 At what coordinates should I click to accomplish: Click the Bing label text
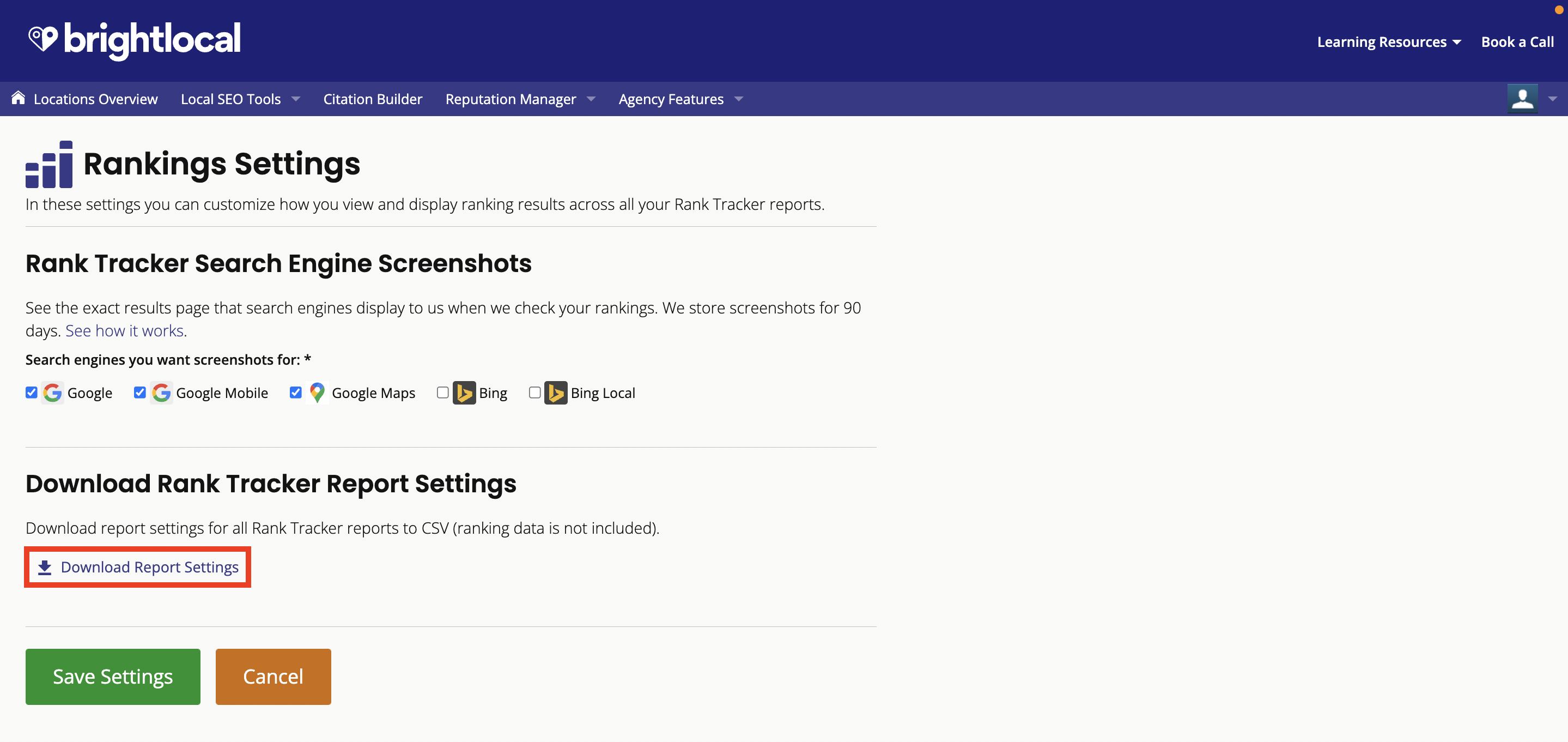[x=493, y=394]
